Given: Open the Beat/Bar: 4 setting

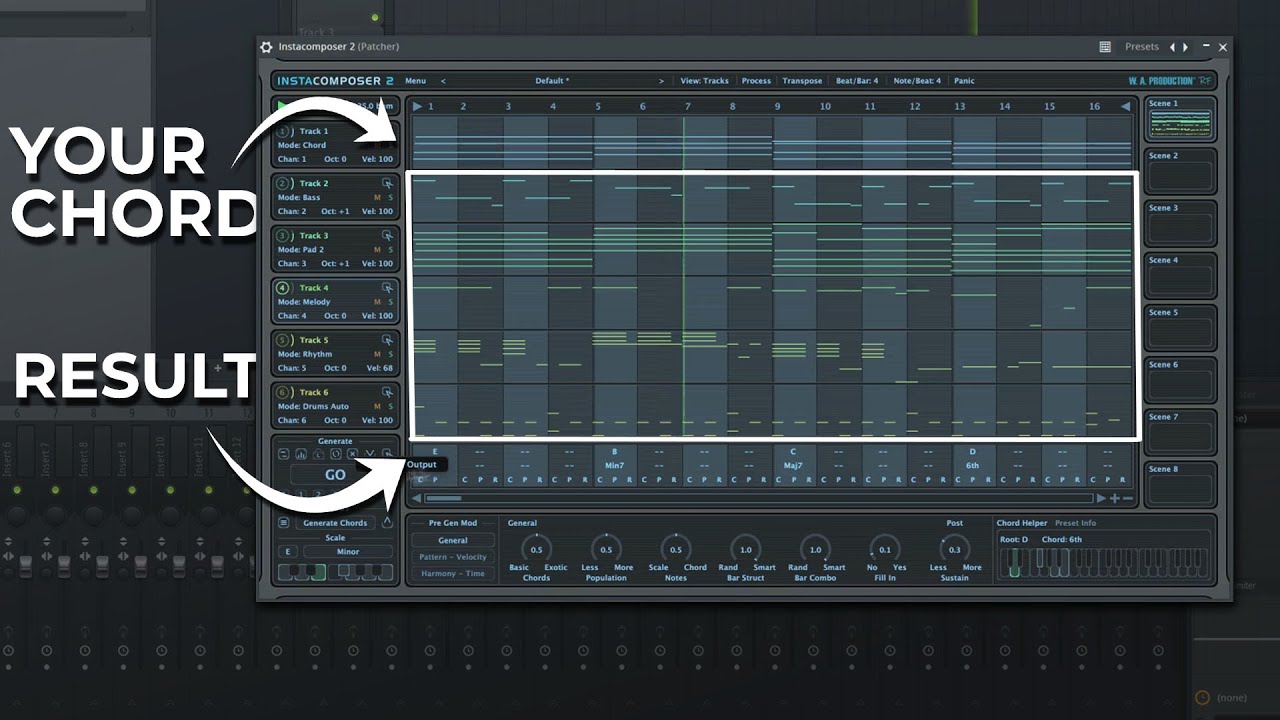Looking at the screenshot, I should [857, 81].
